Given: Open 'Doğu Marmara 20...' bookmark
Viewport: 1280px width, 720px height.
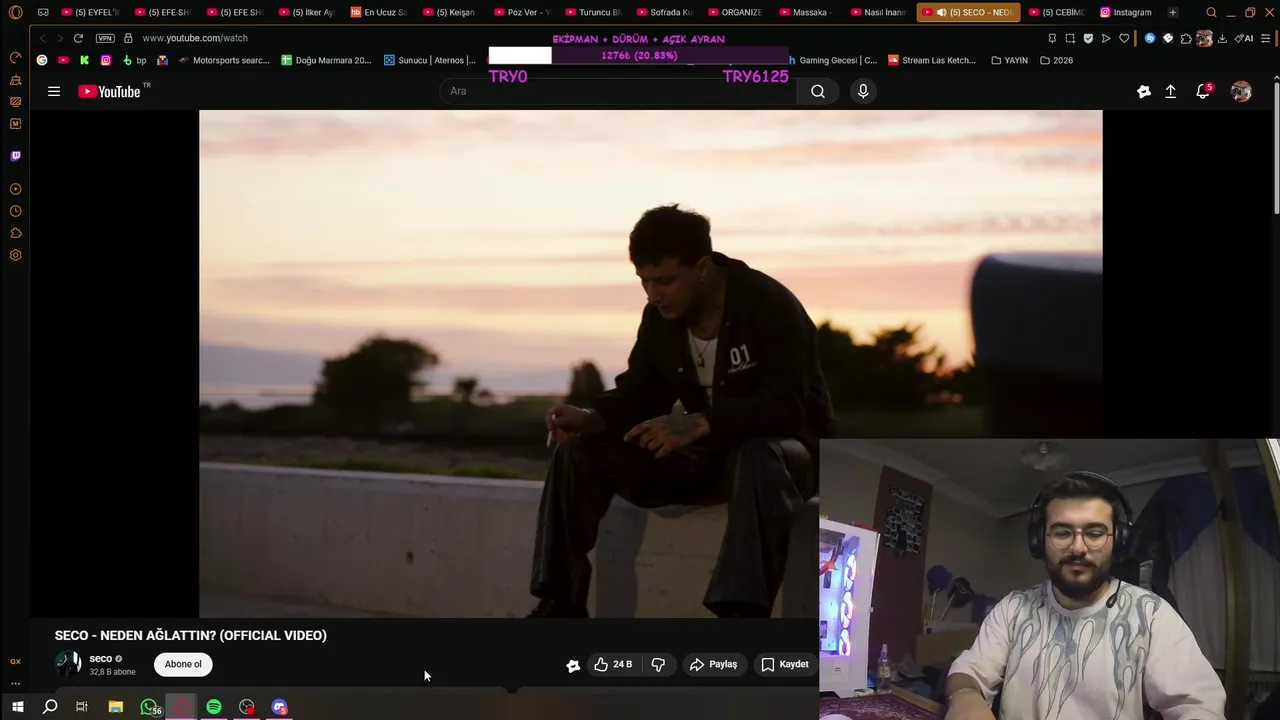Looking at the screenshot, I should click(326, 60).
